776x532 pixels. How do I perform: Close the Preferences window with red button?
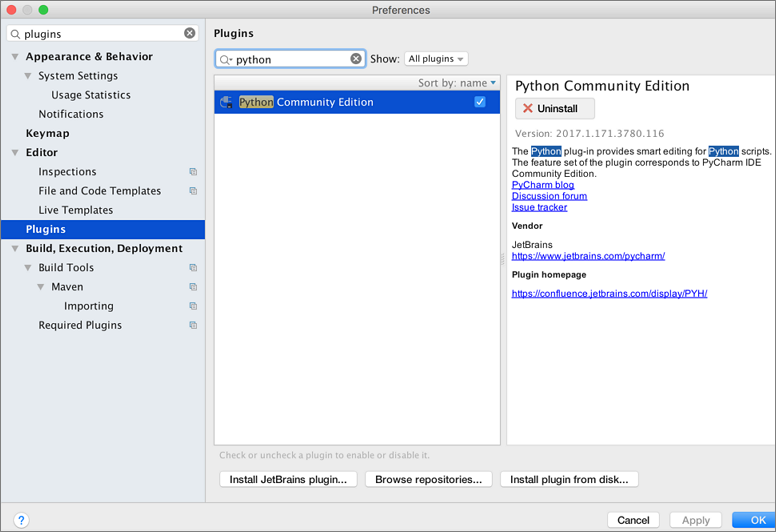11,9
